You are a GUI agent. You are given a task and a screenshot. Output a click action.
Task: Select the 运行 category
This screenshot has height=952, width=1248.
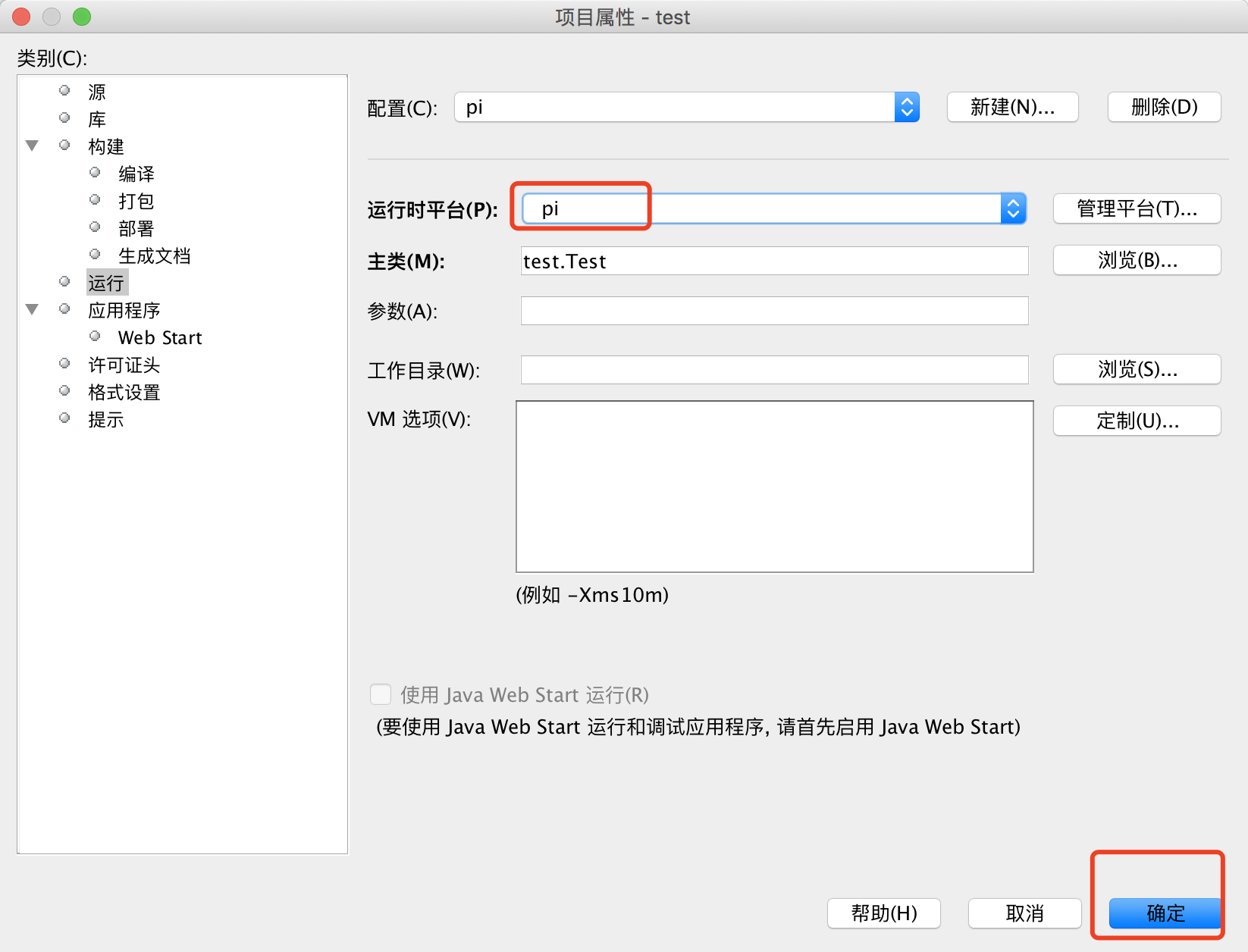click(106, 283)
